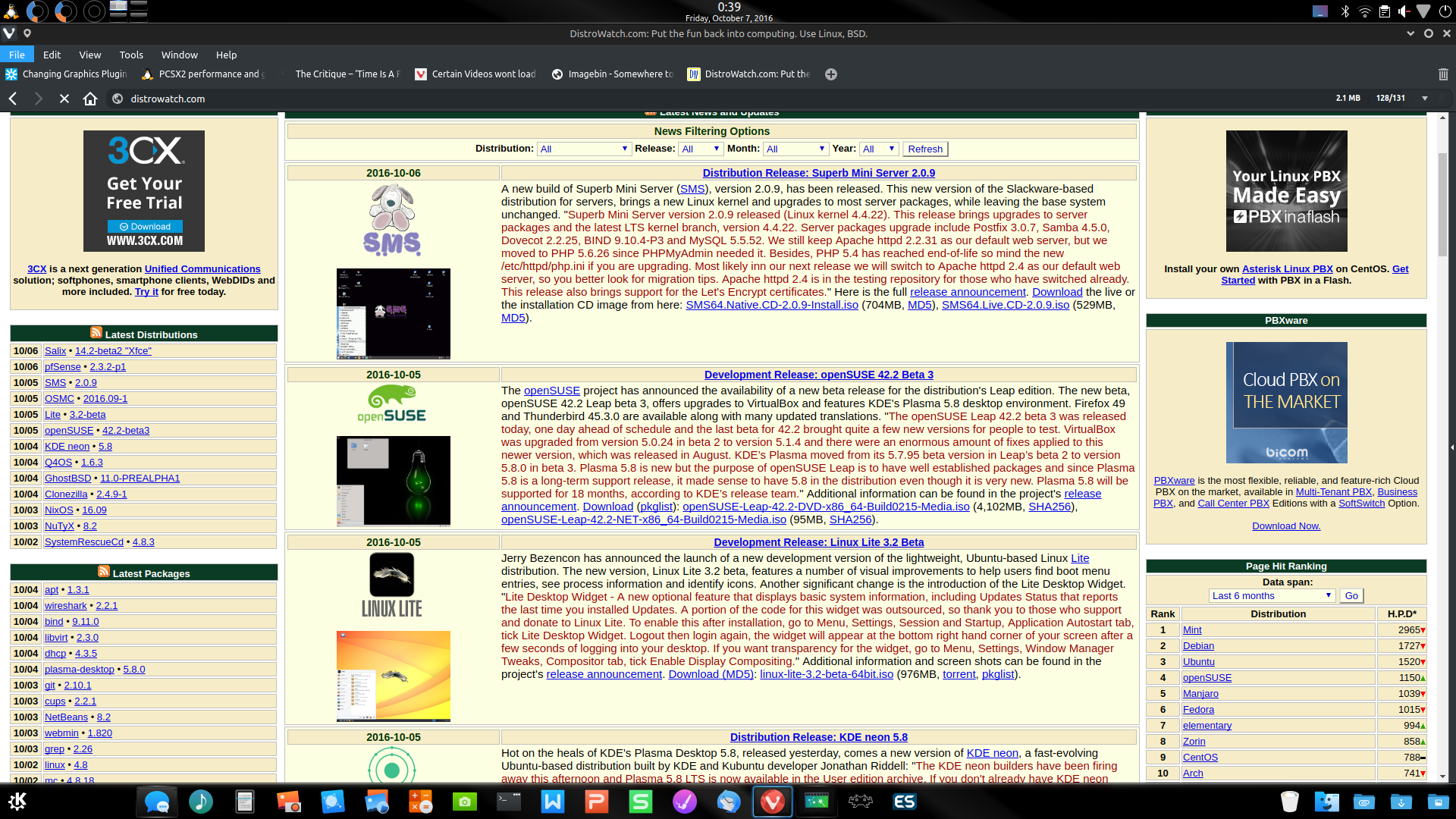Open the File menu

17,55
